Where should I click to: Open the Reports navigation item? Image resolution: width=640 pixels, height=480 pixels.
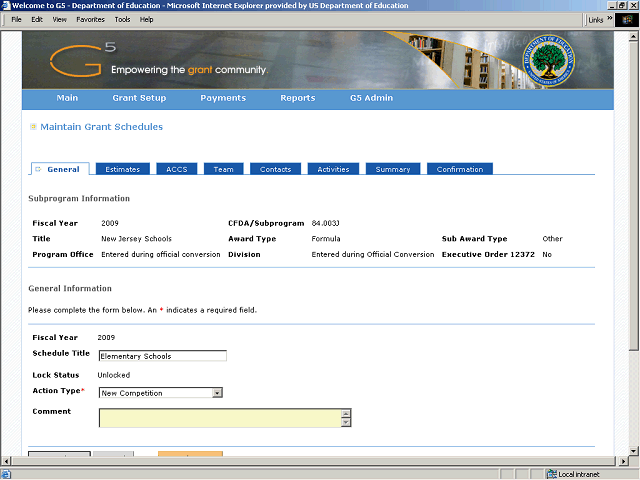click(x=298, y=98)
